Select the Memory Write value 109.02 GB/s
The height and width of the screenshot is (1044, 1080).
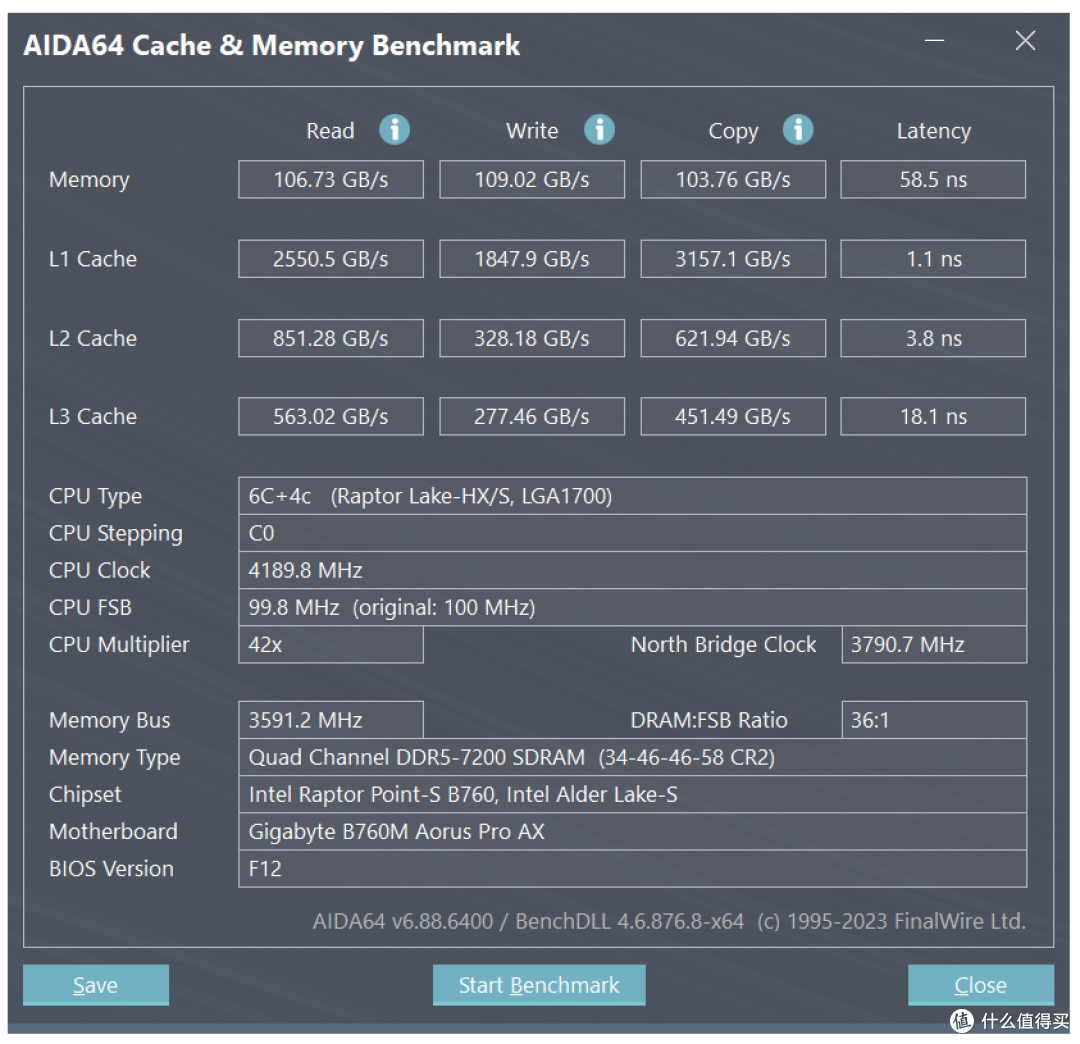pos(532,180)
